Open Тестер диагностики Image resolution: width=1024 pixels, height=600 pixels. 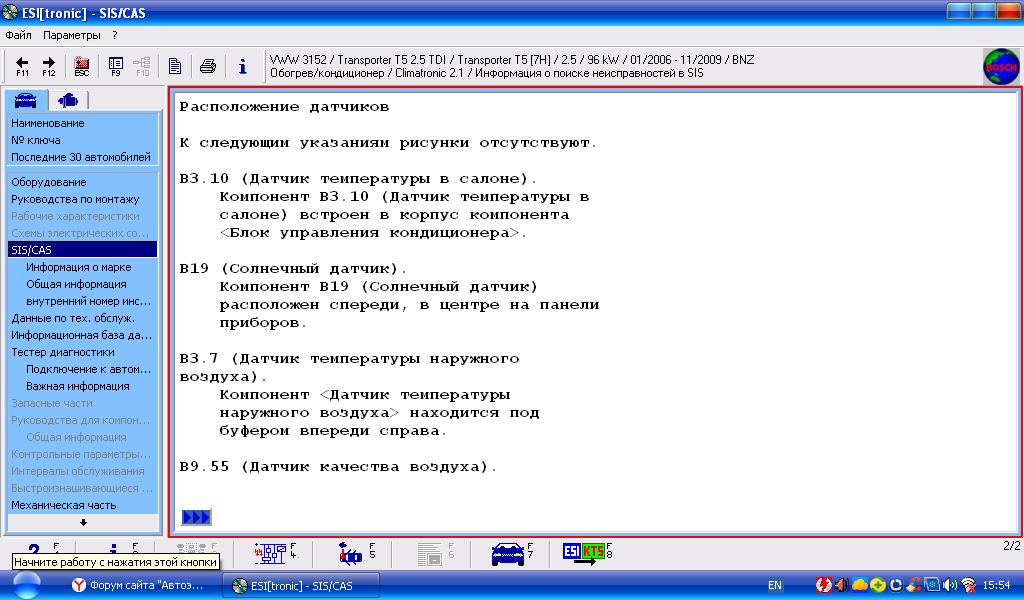pyautogui.click(x=63, y=352)
